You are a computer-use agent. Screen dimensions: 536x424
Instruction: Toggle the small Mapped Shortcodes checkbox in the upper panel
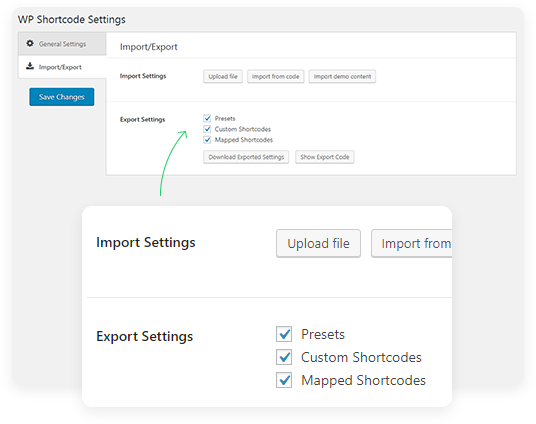click(x=207, y=140)
